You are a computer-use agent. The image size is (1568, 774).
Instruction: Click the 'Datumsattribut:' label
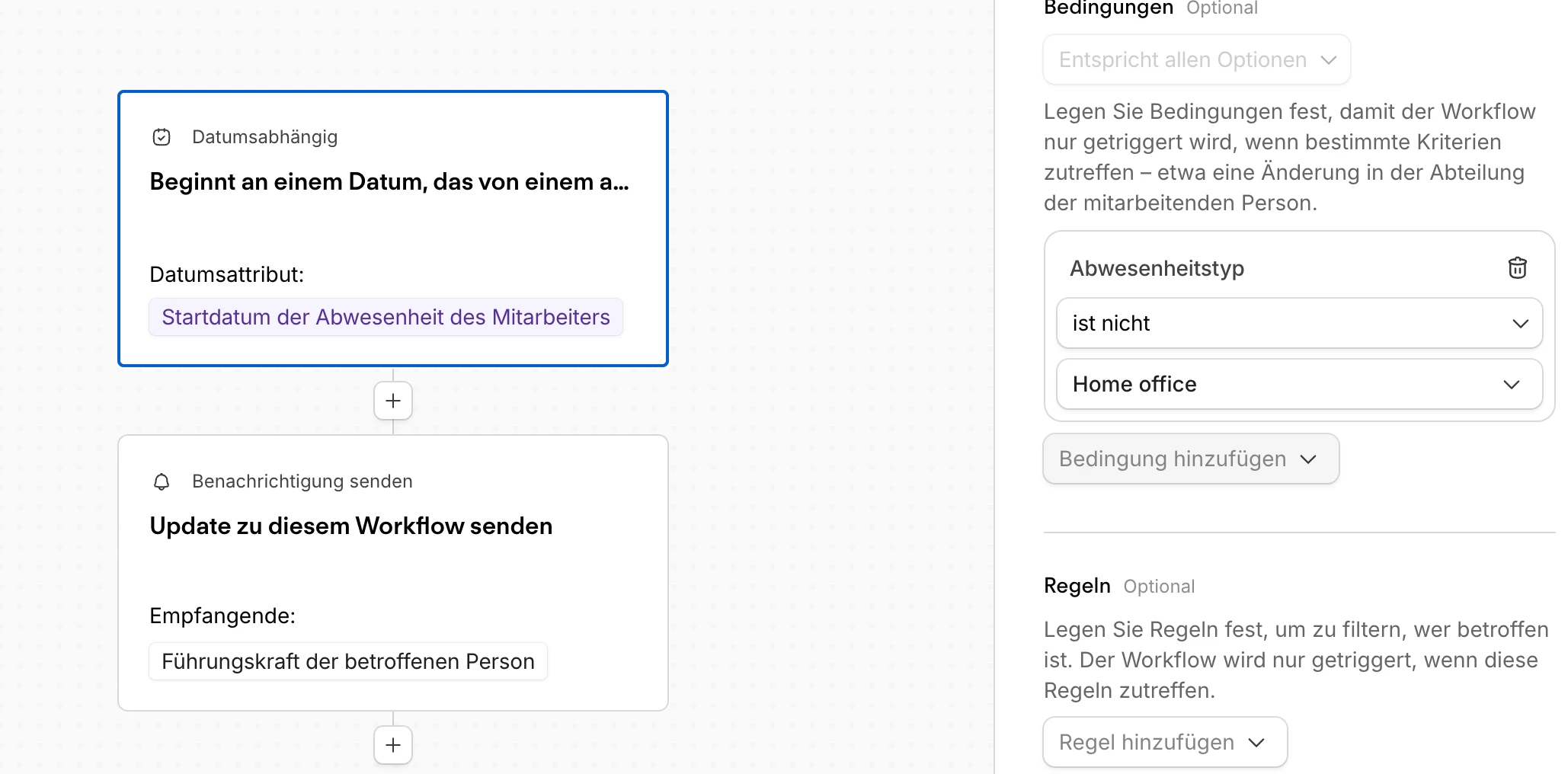click(226, 274)
